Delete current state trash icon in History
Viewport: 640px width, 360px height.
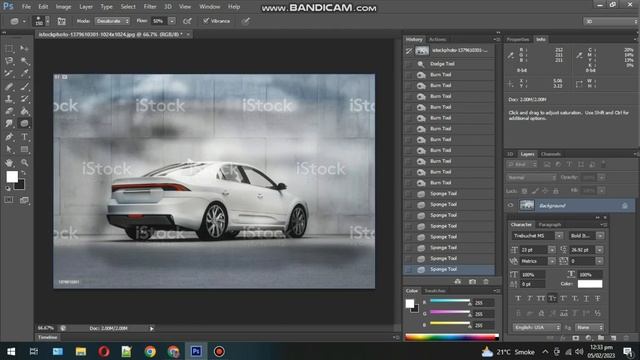486,282
